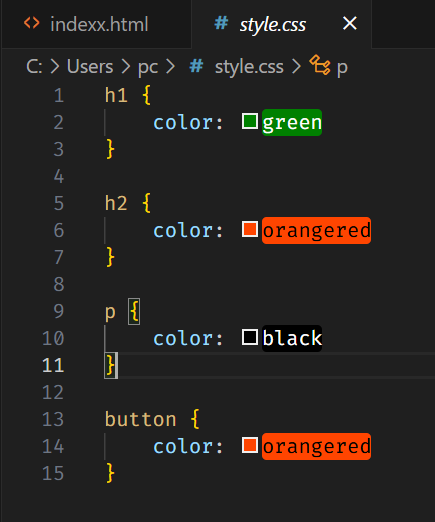The image size is (435, 522).
Task: Open the style.css breadcrumb item
Action: click(x=249, y=67)
